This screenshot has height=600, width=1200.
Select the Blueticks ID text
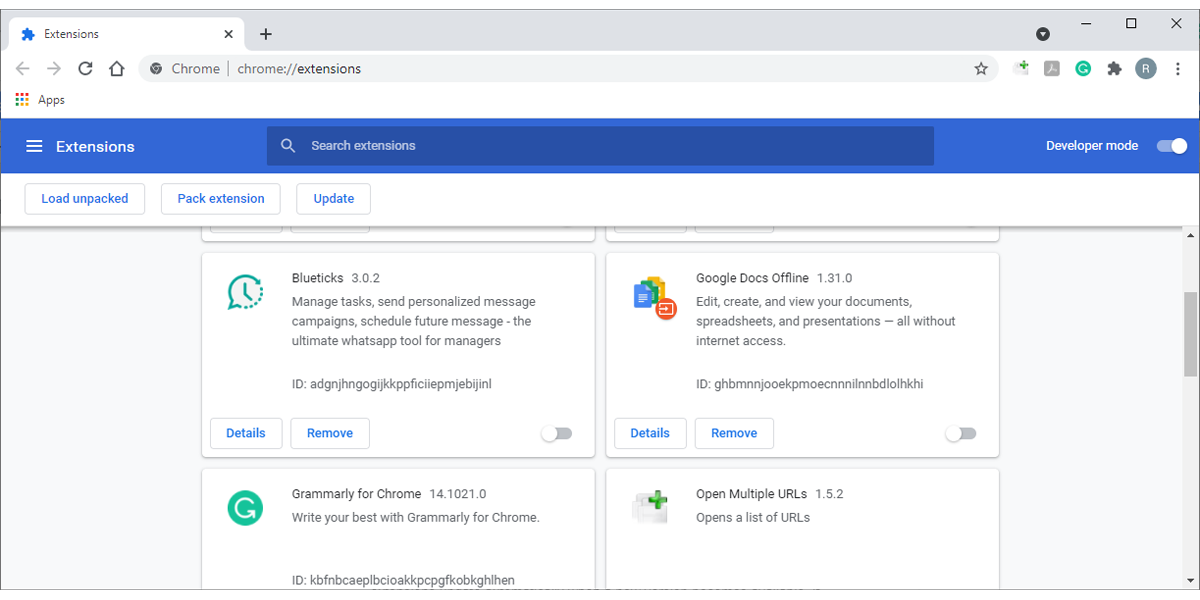[x=392, y=384]
